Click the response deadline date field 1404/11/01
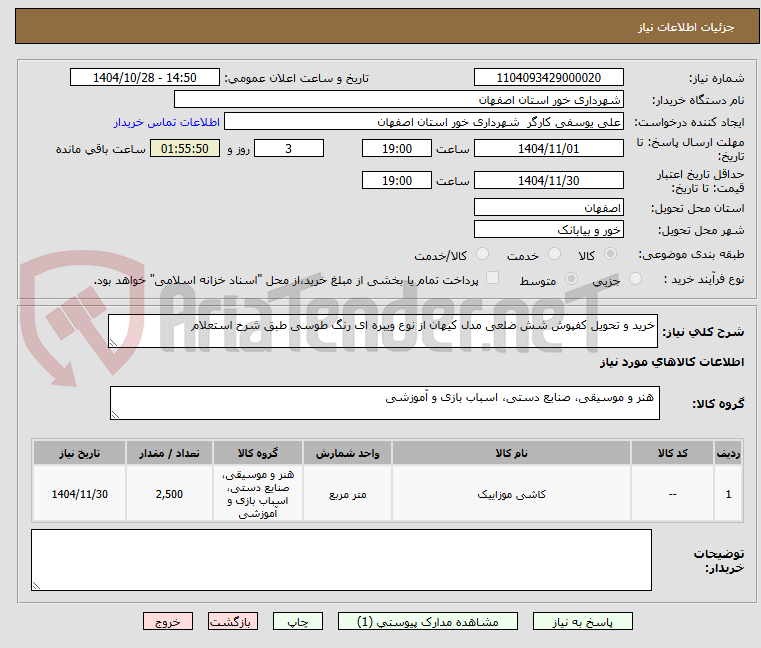The image size is (761, 648). click(x=549, y=148)
